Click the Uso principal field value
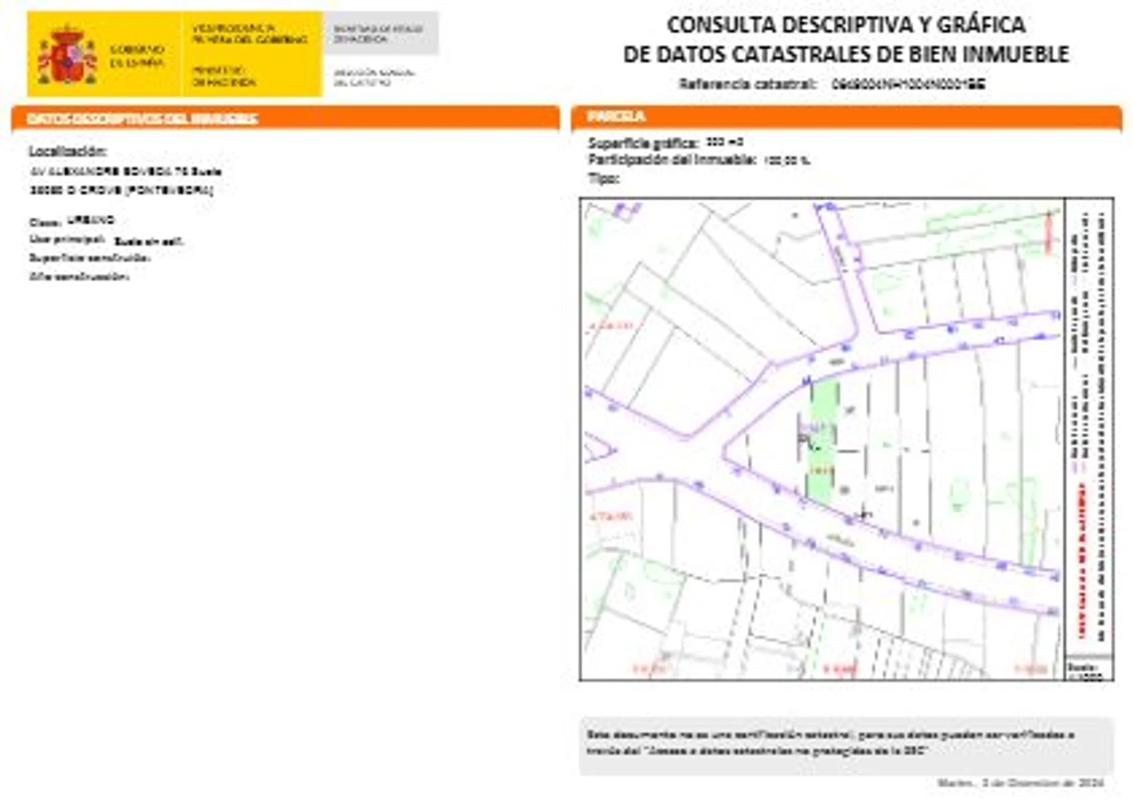 pyautogui.click(x=149, y=241)
